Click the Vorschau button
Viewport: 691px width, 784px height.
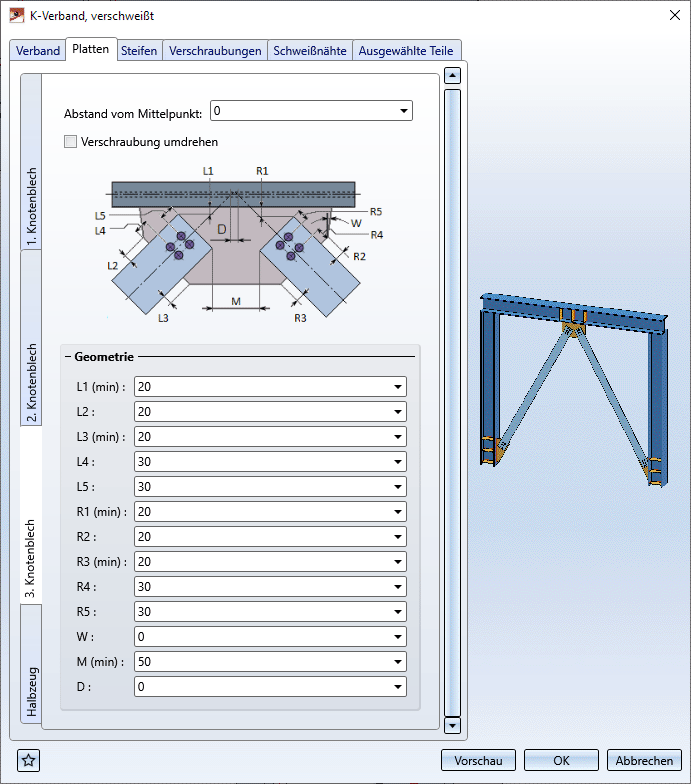[x=478, y=760]
